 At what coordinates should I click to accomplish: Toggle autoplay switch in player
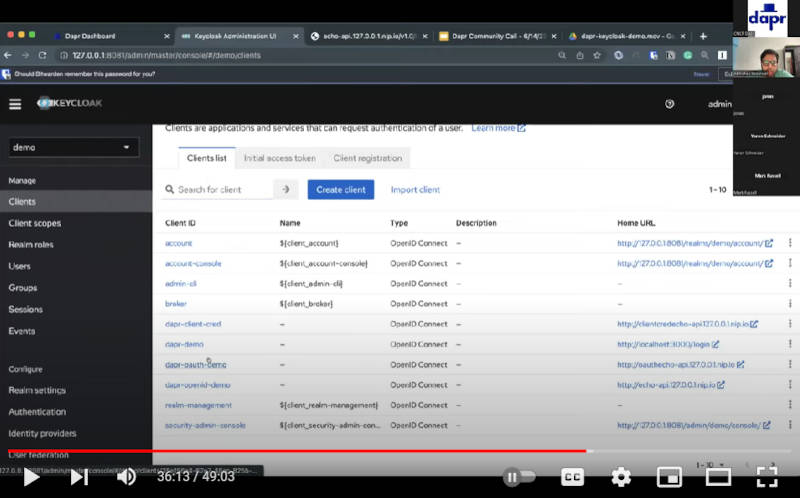[x=519, y=477]
